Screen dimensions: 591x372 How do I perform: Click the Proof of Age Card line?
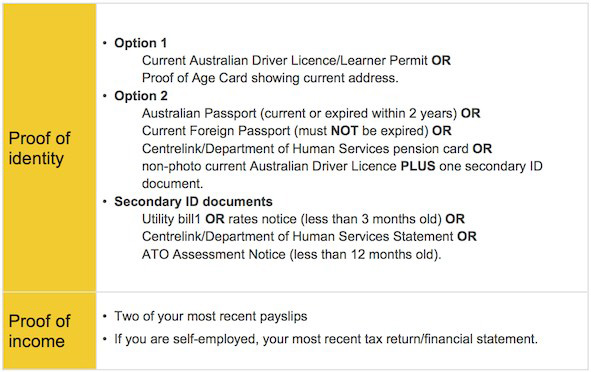click(x=270, y=78)
